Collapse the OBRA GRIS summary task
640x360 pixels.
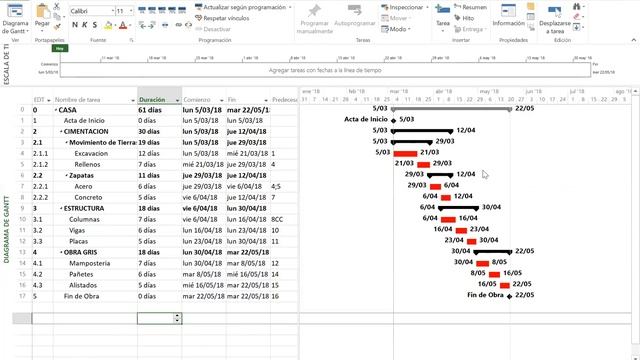[x=61, y=253]
